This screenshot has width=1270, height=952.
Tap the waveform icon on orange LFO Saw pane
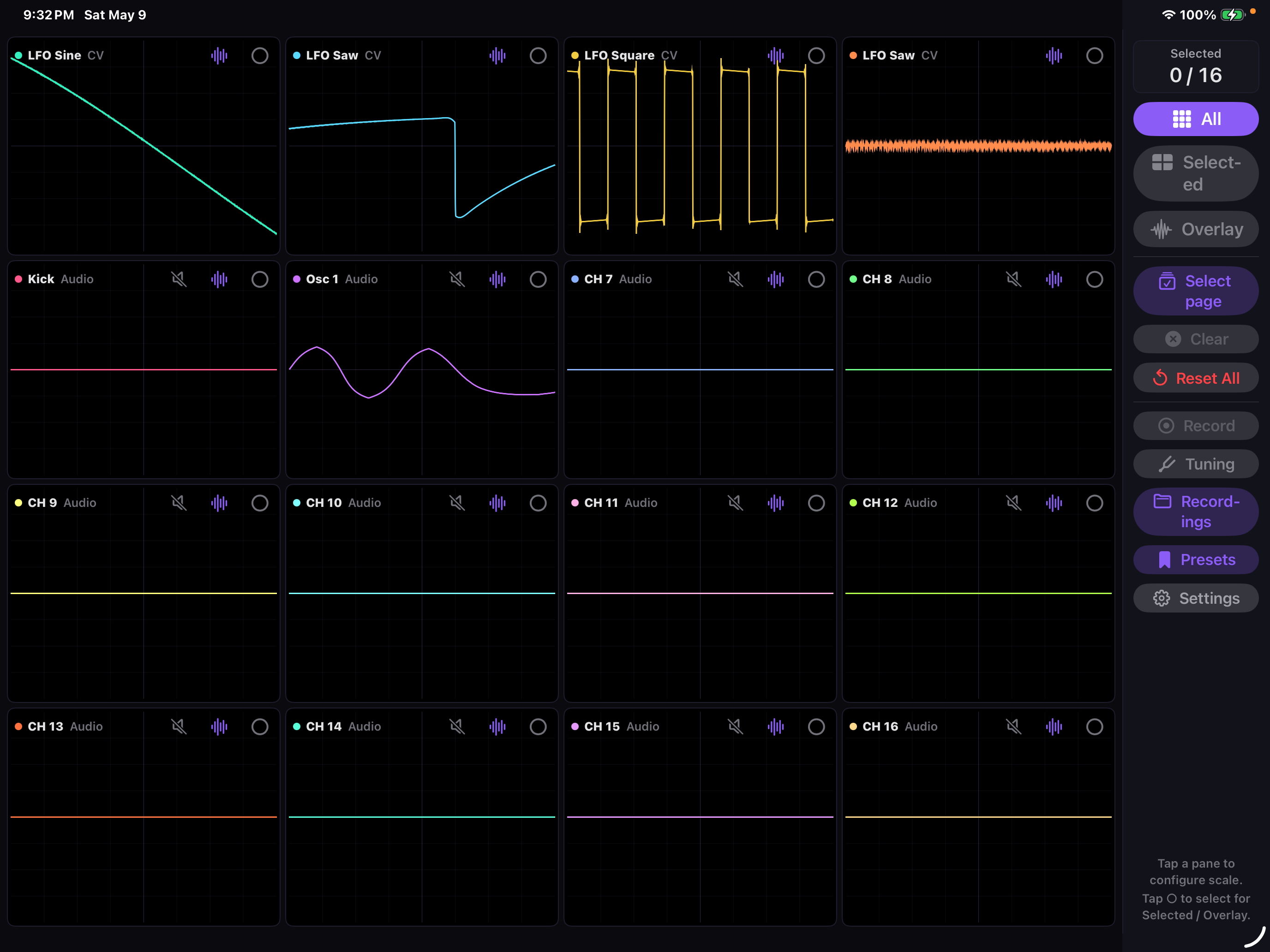click(1054, 56)
